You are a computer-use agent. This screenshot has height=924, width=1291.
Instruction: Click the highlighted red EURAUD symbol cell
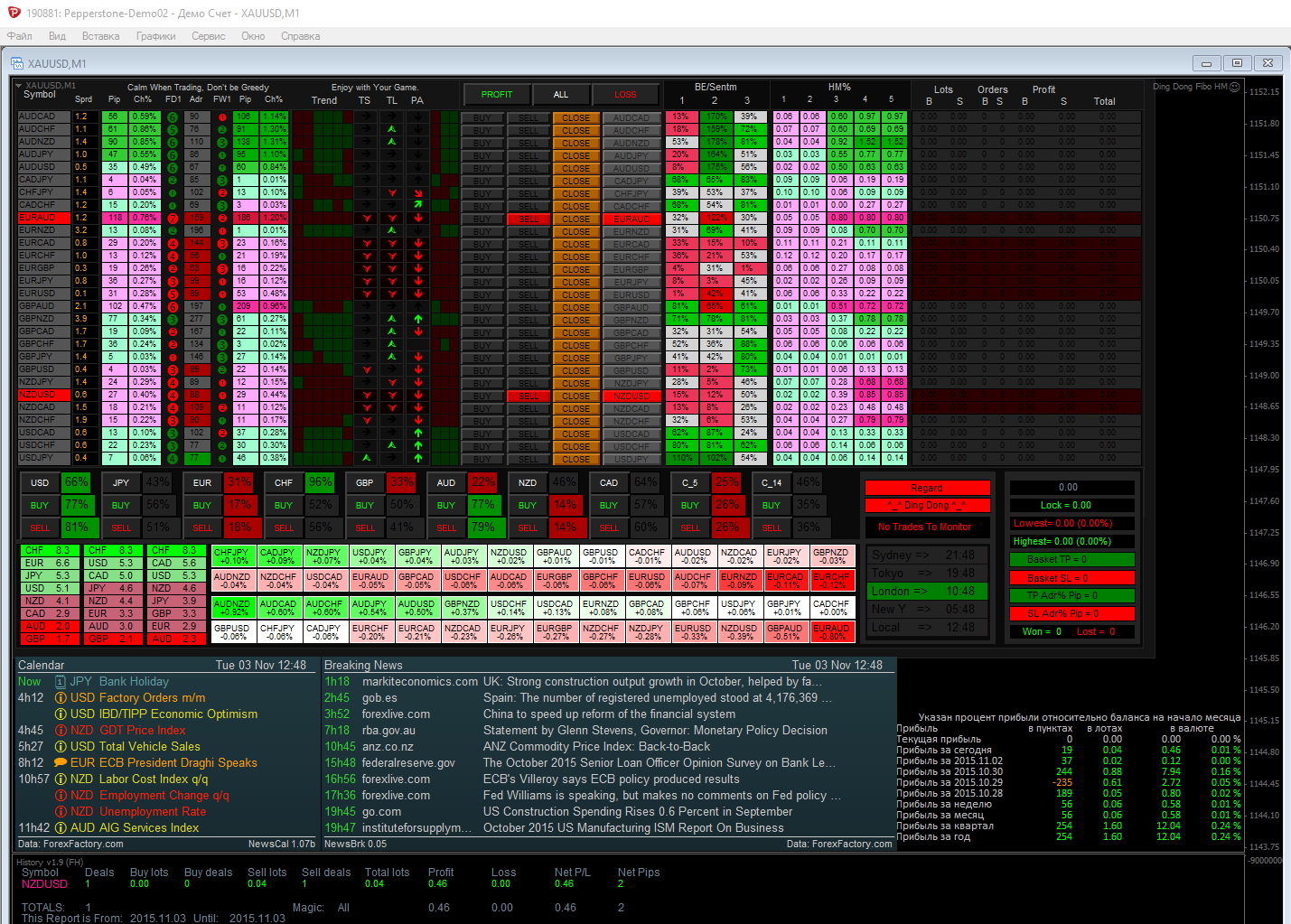click(43, 218)
